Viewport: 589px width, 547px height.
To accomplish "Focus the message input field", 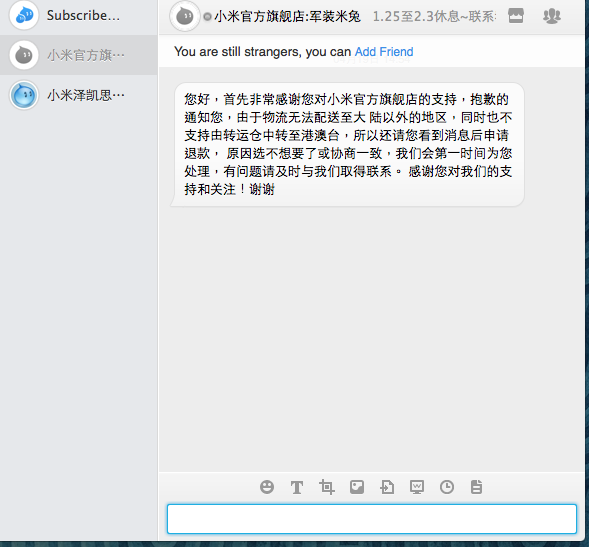I will [x=372, y=519].
